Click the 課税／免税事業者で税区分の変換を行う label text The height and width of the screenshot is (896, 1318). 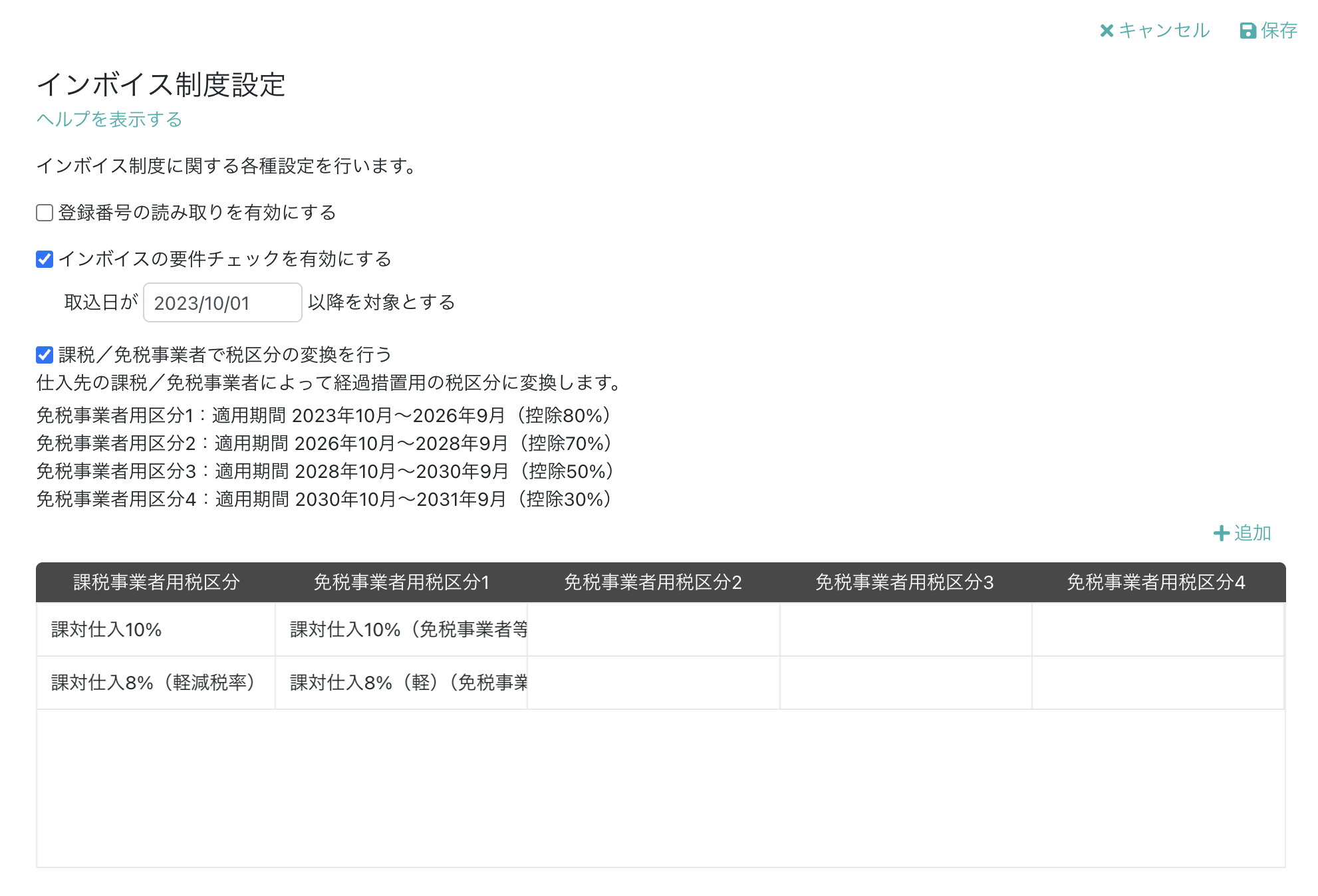pyautogui.click(x=225, y=355)
